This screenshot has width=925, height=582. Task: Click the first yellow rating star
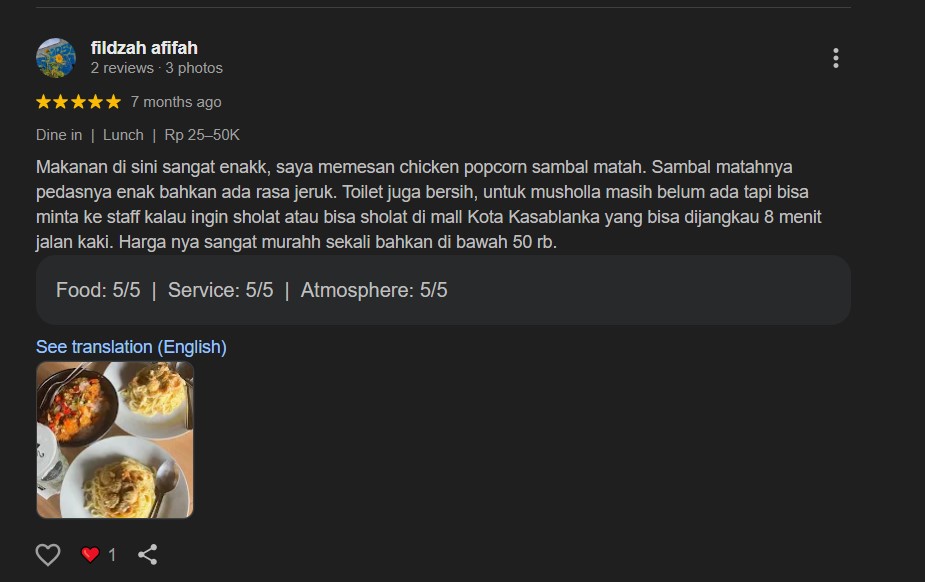click(44, 102)
